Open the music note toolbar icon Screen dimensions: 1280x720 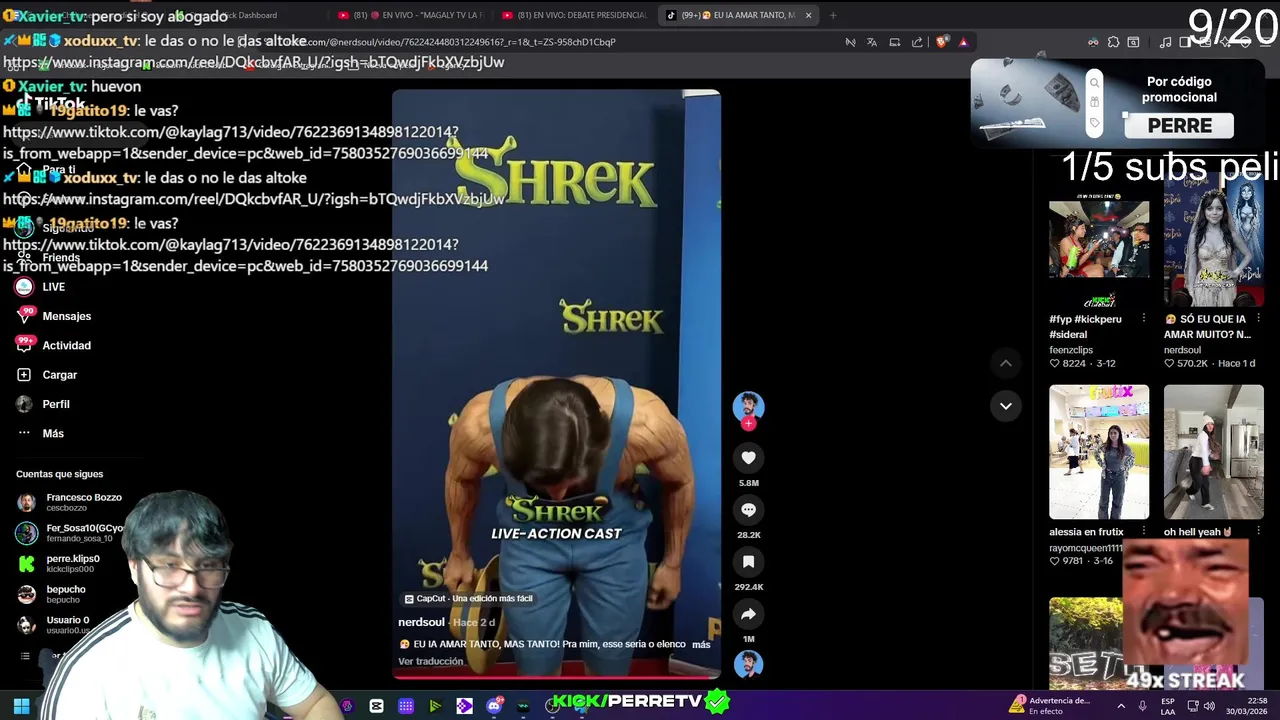coord(1165,42)
